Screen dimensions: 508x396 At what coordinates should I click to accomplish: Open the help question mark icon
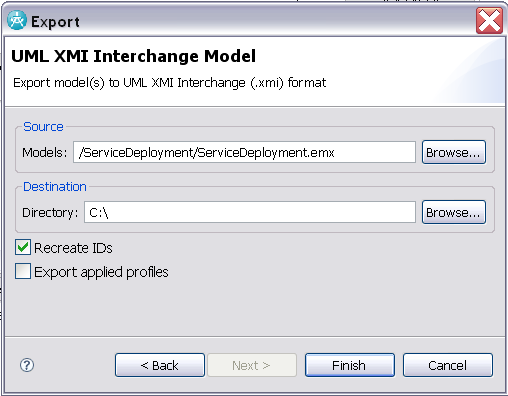pos(27,365)
